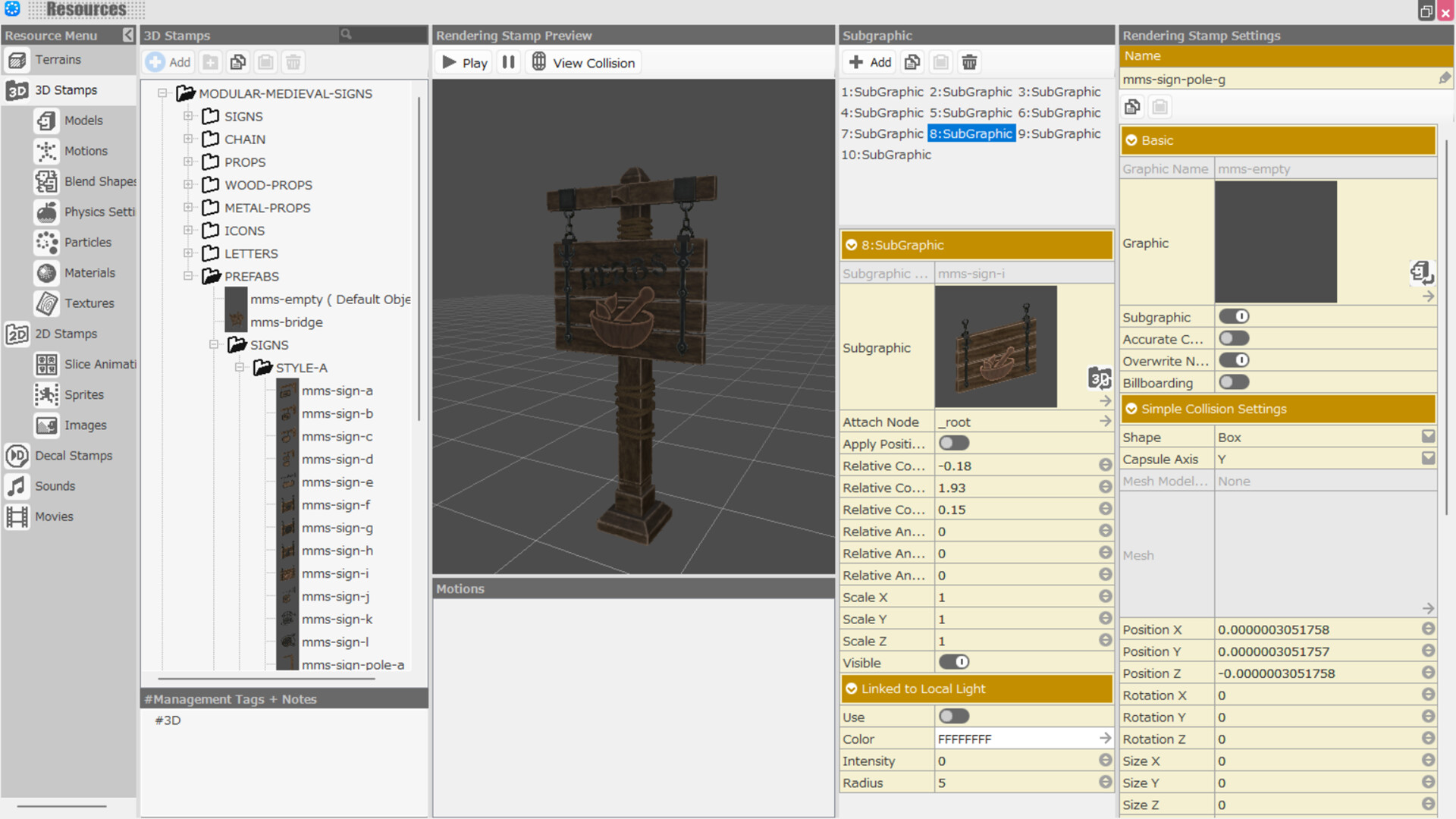Image resolution: width=1456 pixels, height=819 pixels.
Task: Click the copy icon below the stamp name
Action: (1132, 106)
